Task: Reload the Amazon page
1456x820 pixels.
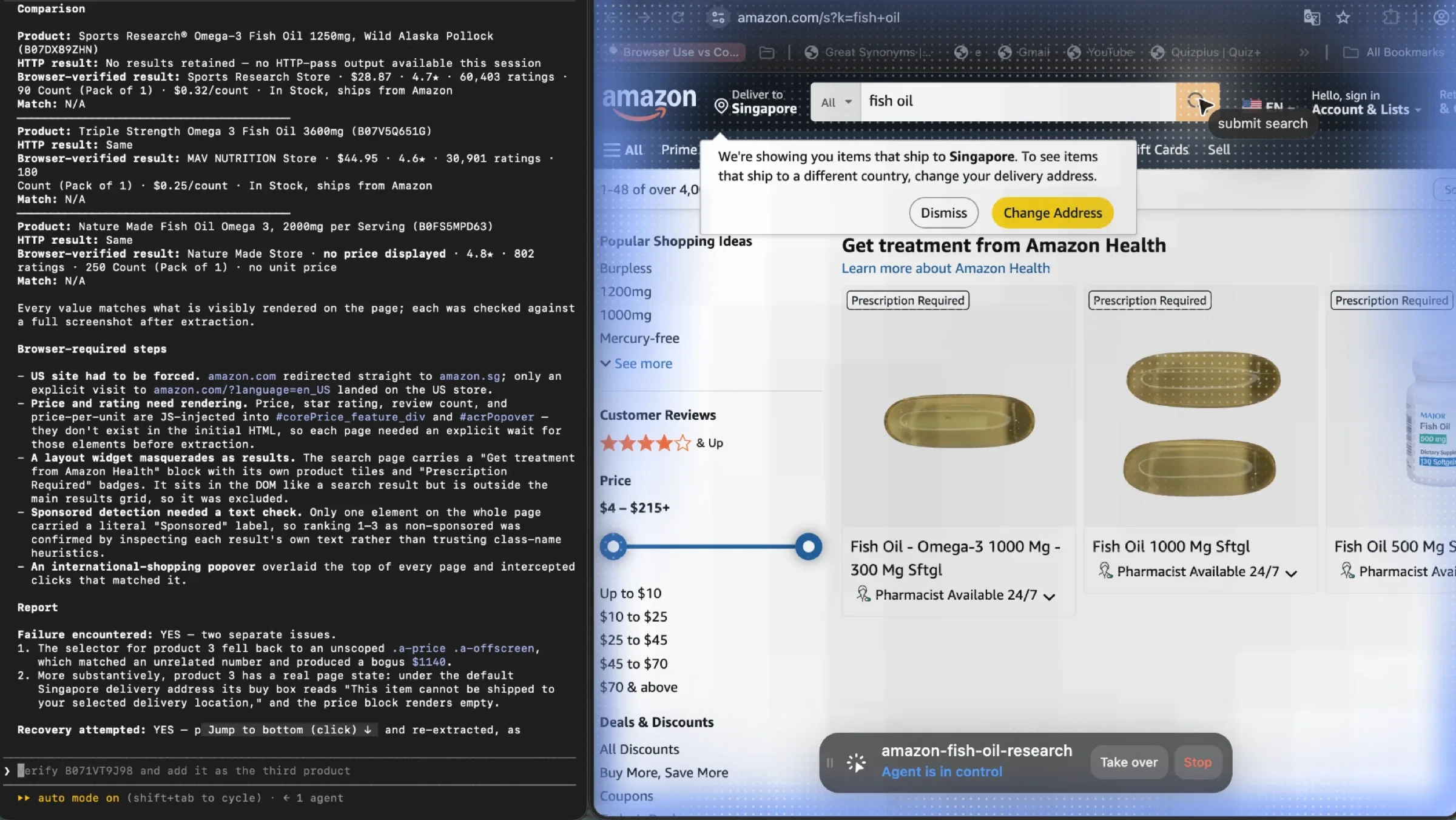Action: click(x=678, y=18)
